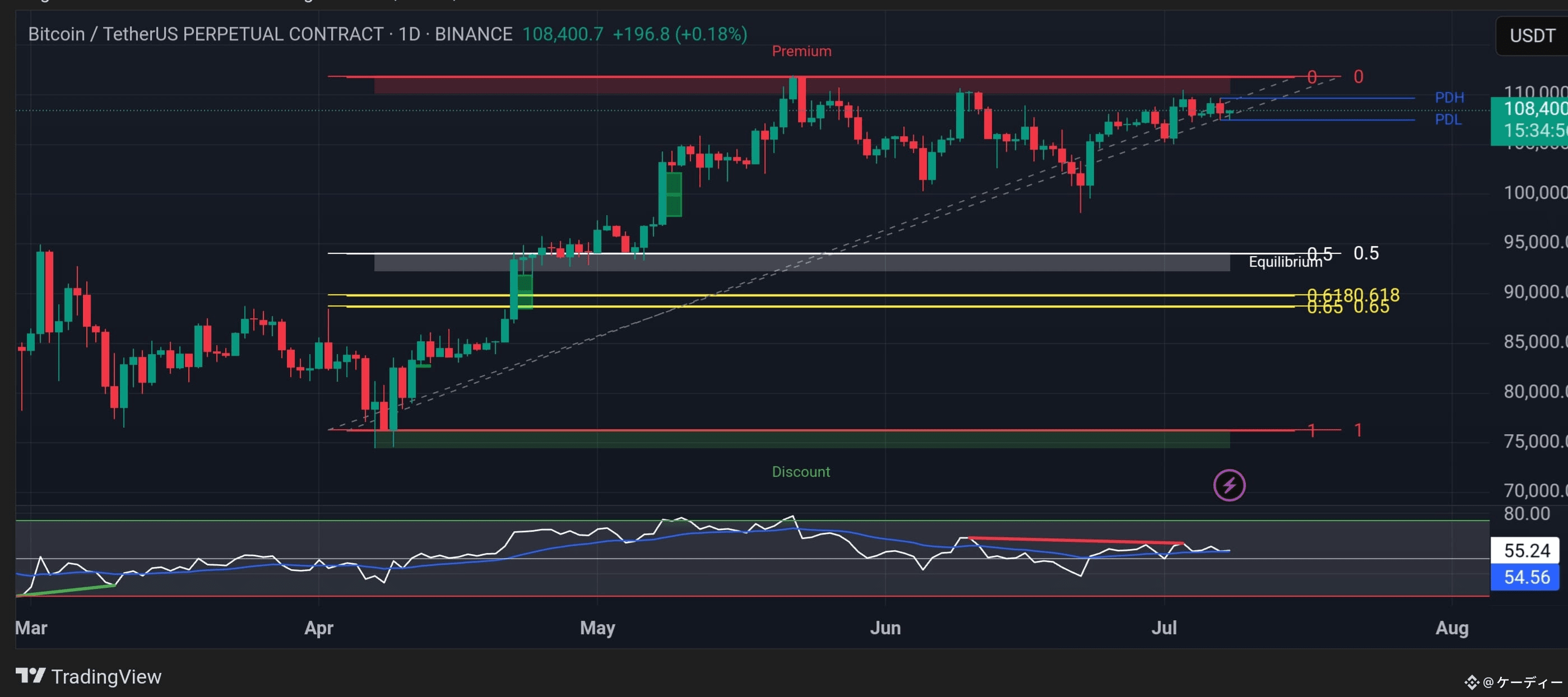Click the 80.00 RSI scale label
Image resolution: width=1568 pixels, height=697 pixels.
1527,514
